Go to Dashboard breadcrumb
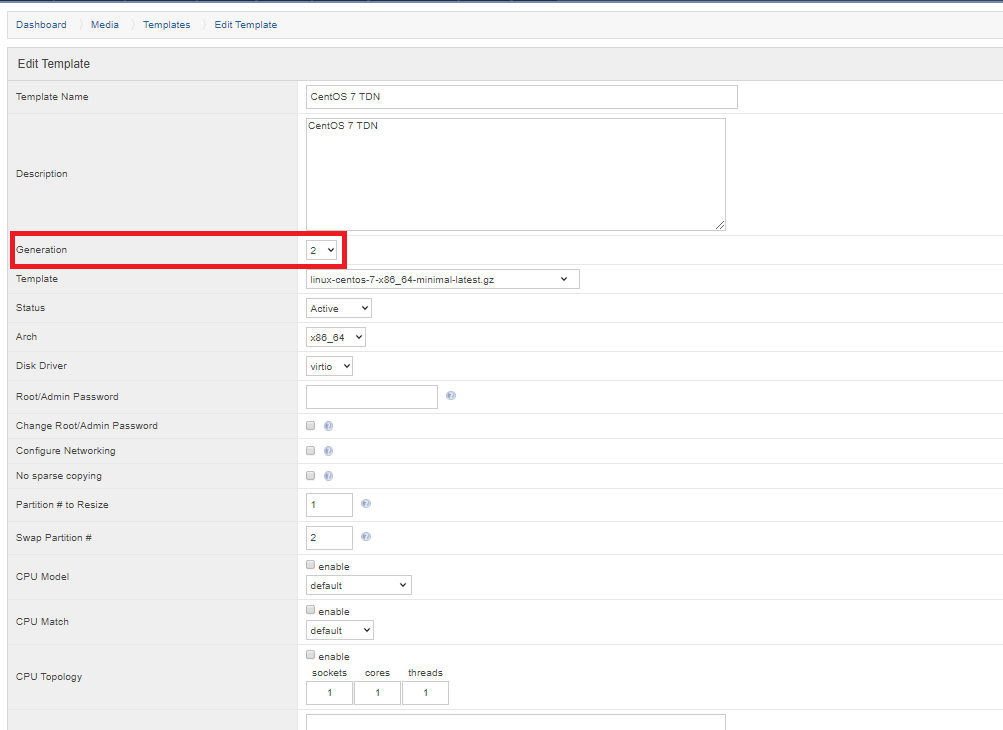Image resolution: width=1003 pixels, height=730 pixels. [x=41, y=24]
